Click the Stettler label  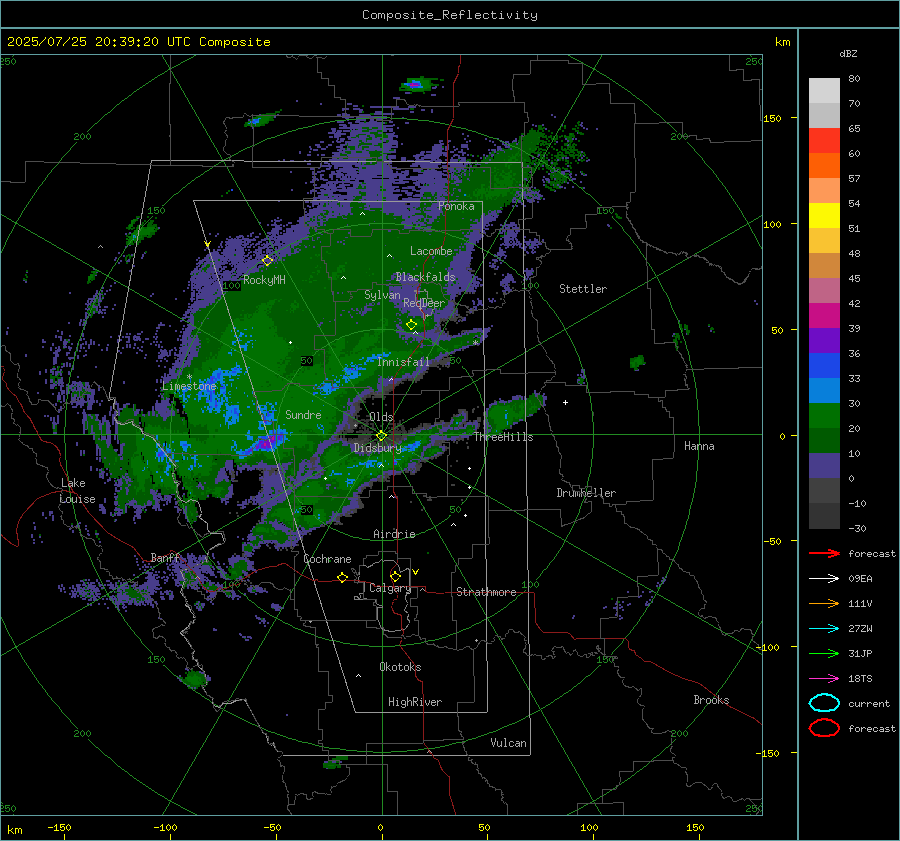(x=583, y=289)
